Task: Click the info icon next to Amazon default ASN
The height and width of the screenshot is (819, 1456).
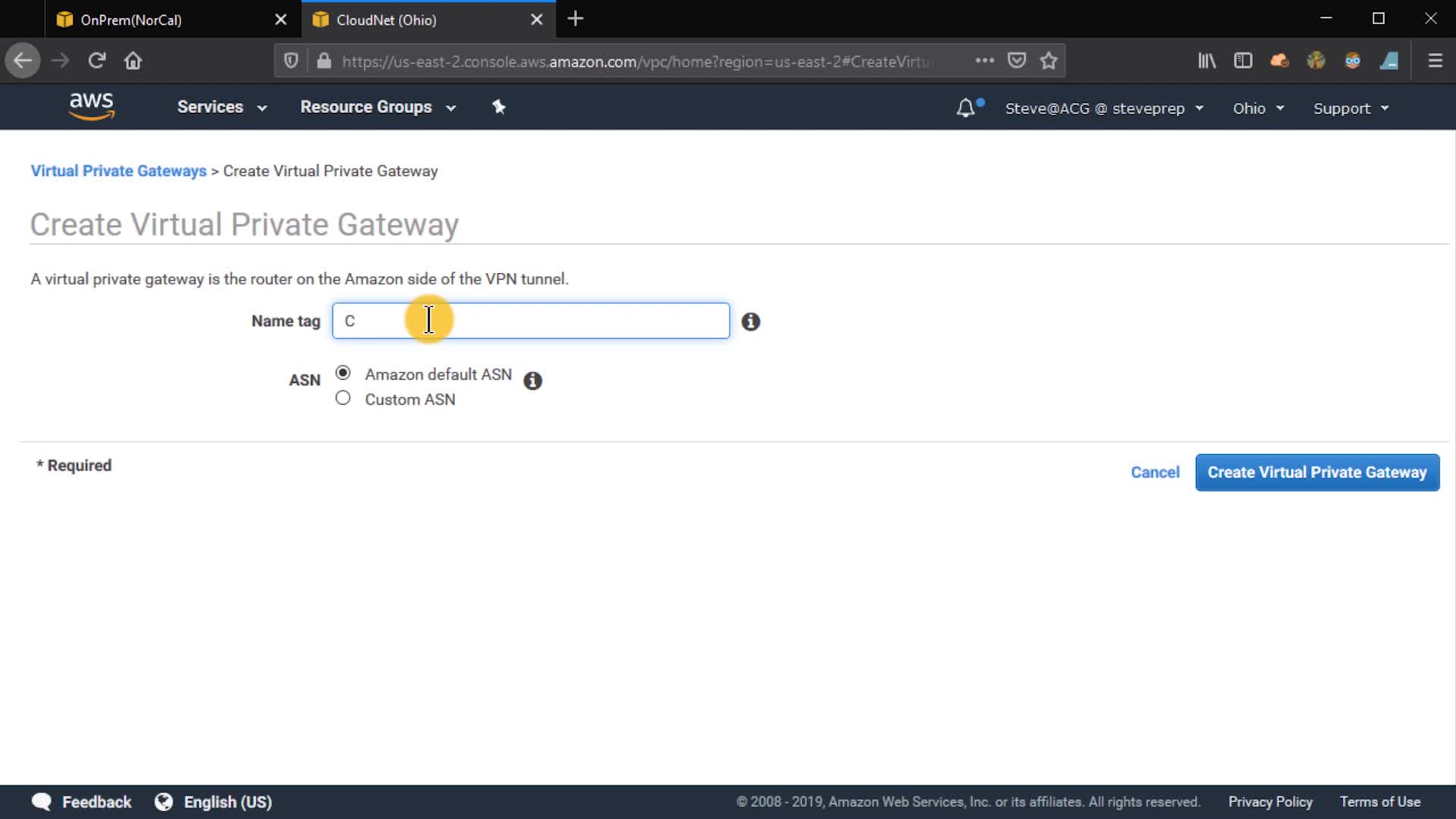Action: 533,381
